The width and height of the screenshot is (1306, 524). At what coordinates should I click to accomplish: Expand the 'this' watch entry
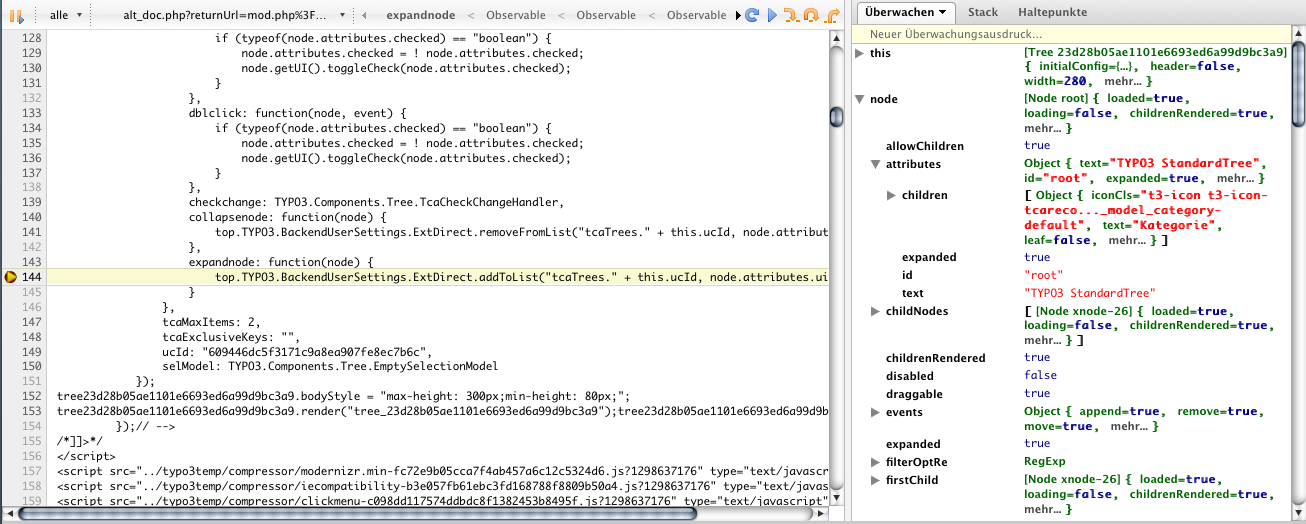click(859, 53)
